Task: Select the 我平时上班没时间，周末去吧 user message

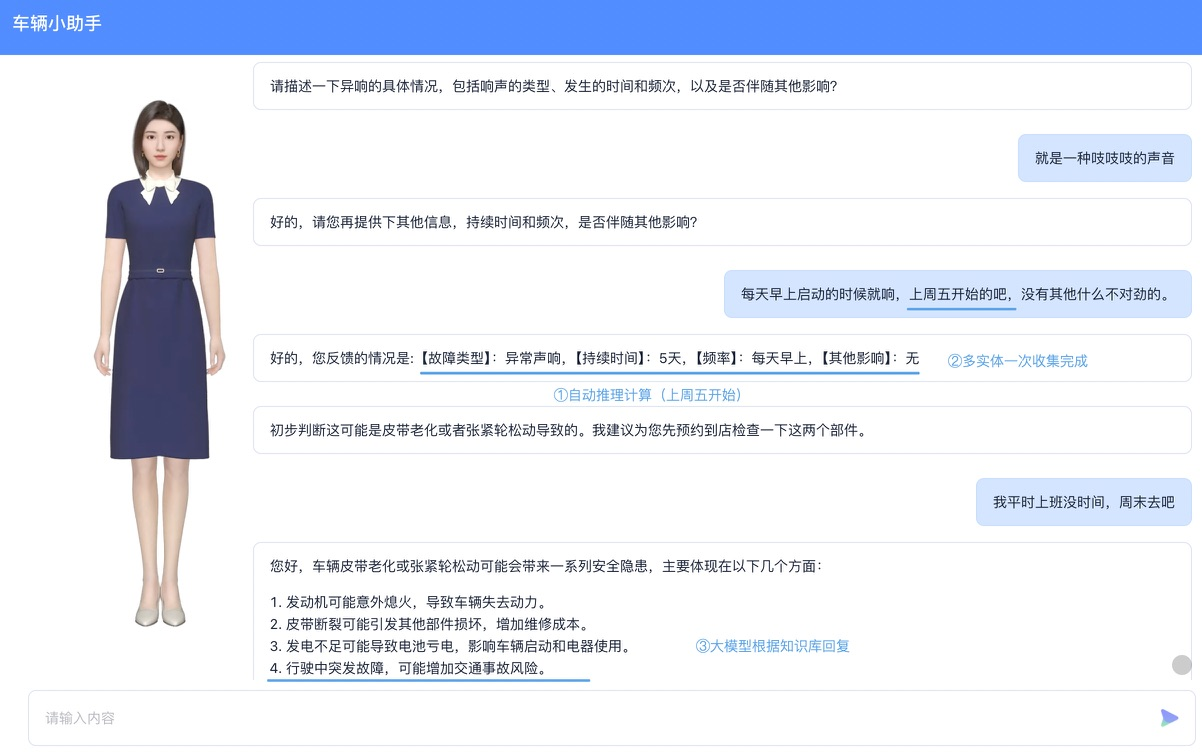Action: [1084, 502]
